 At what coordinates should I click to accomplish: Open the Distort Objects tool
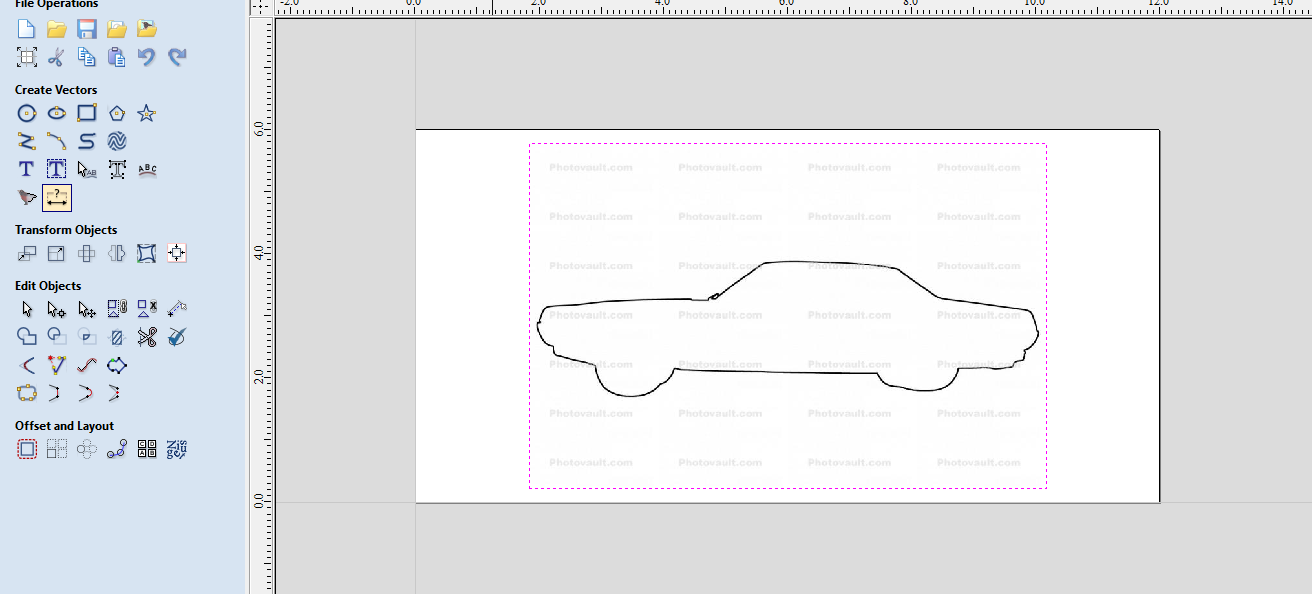[x=147, y=253]
